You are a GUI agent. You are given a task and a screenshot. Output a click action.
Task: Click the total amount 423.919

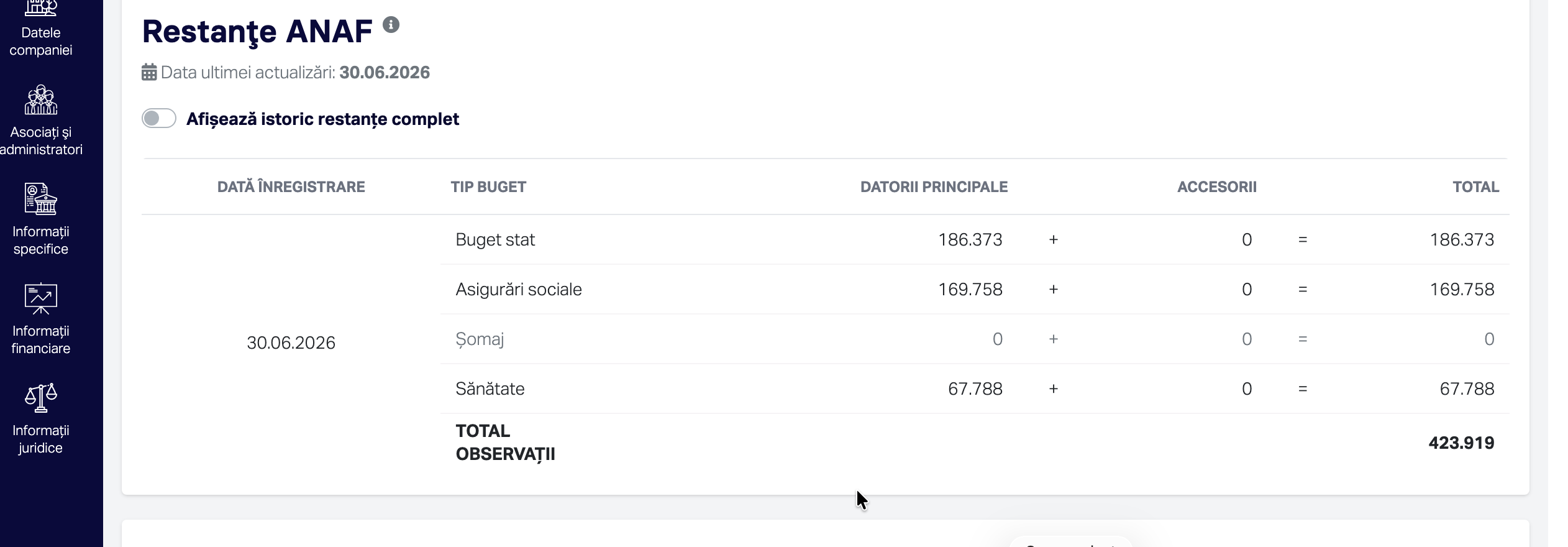(1461, 443)
